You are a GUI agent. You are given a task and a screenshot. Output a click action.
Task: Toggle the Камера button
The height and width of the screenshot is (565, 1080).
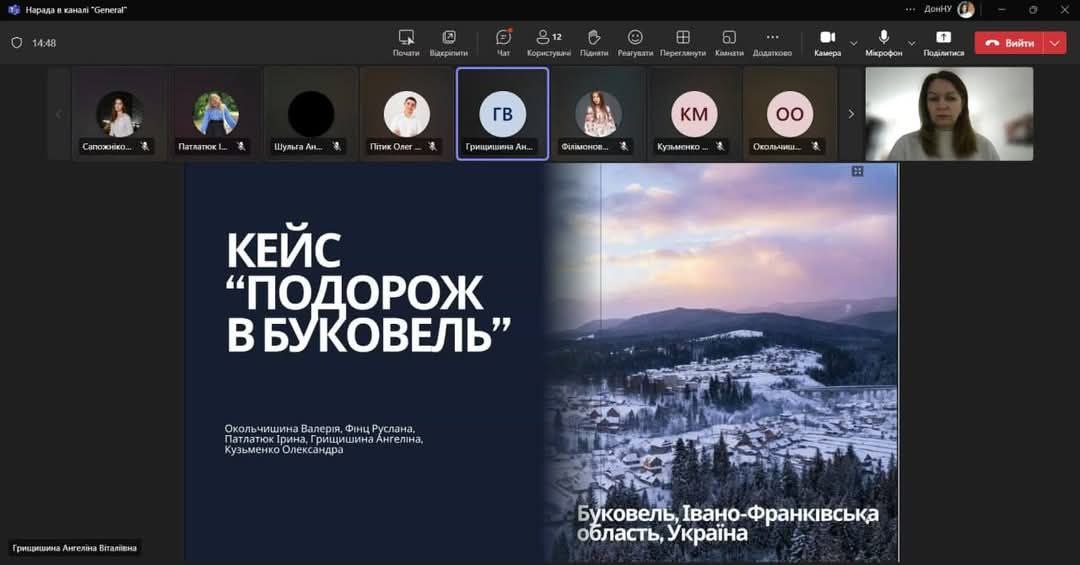coord(827,43)
